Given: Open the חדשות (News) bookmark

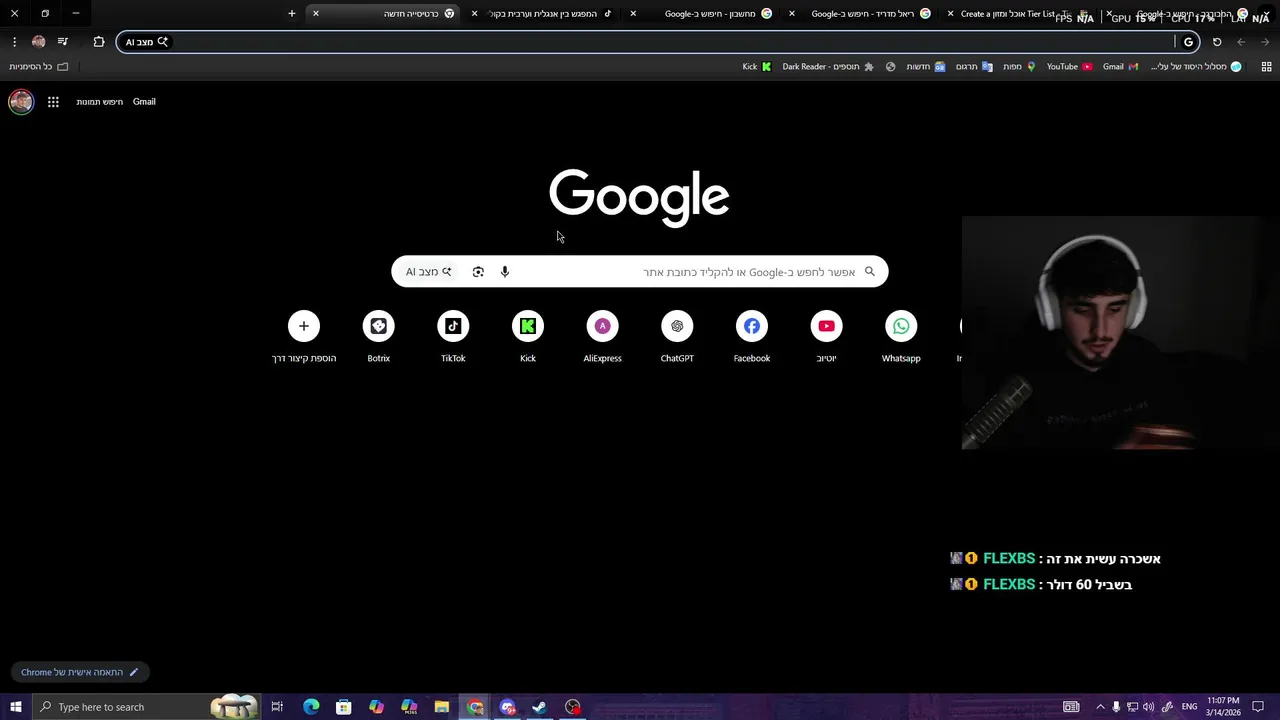Looking at the screenshot, I should click(x=925, y=67).
